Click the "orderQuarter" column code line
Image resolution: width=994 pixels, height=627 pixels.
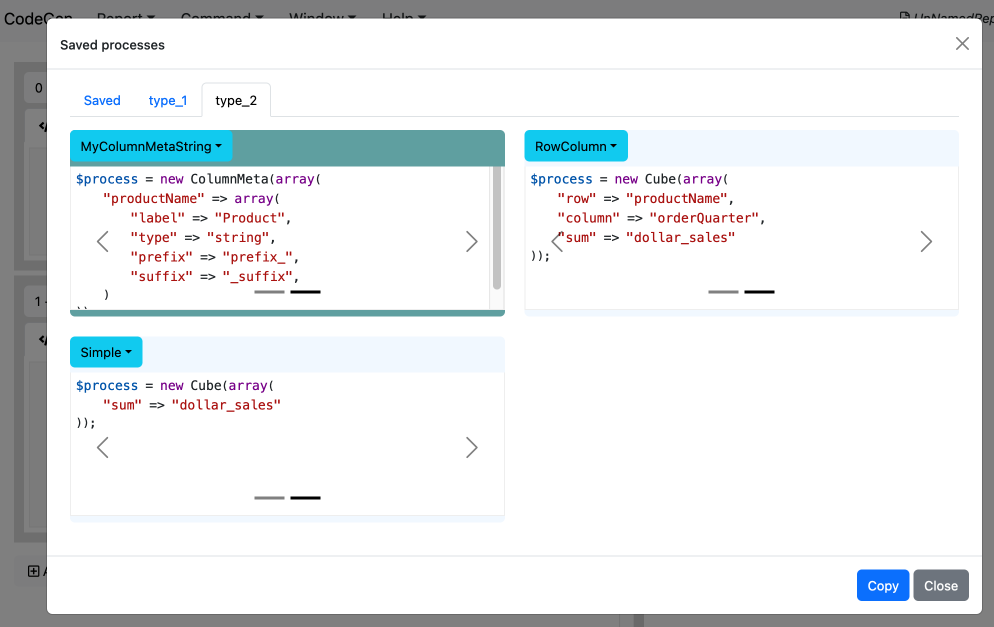click(x=661, y=218)
